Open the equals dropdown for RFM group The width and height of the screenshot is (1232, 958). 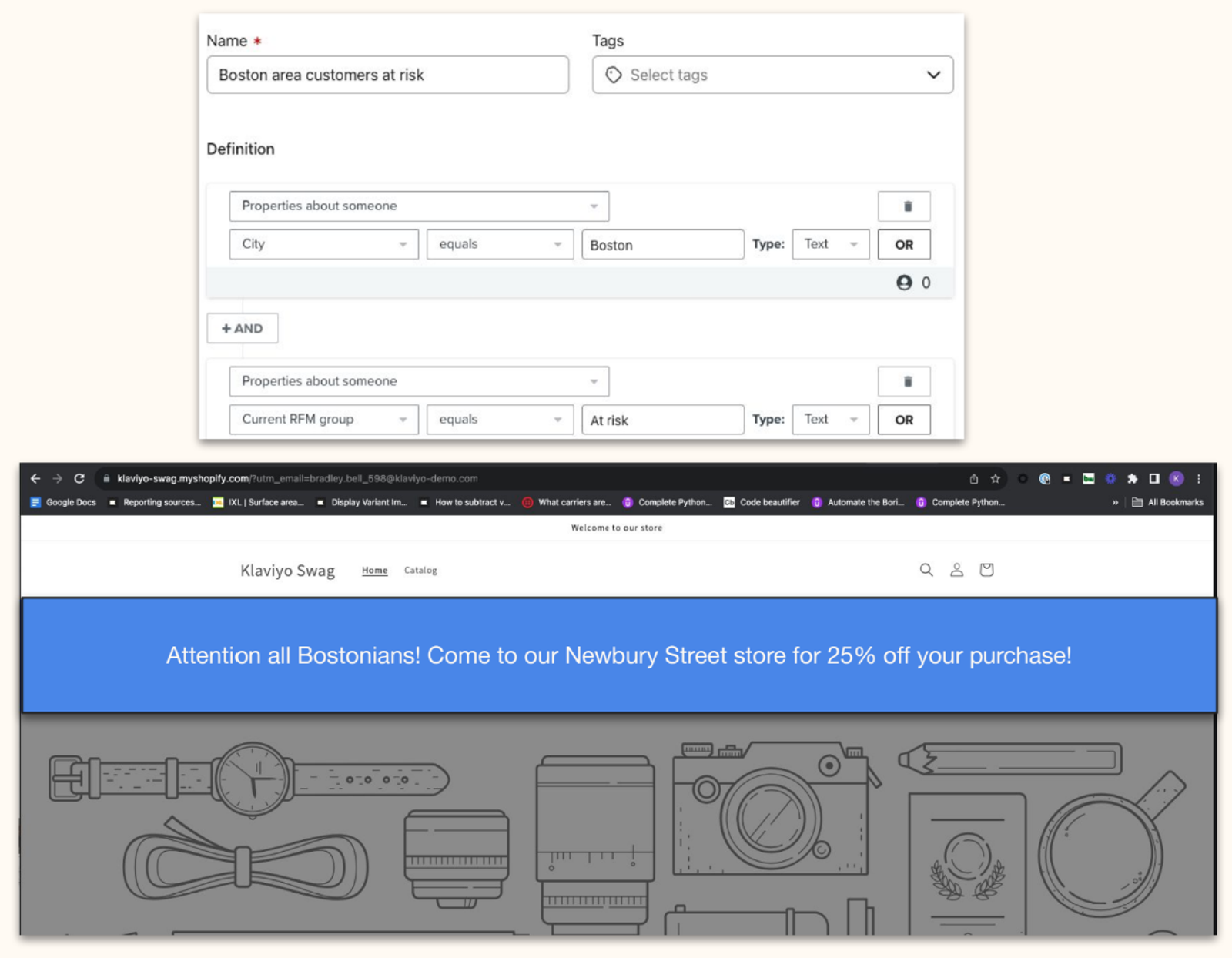[500, 420]
